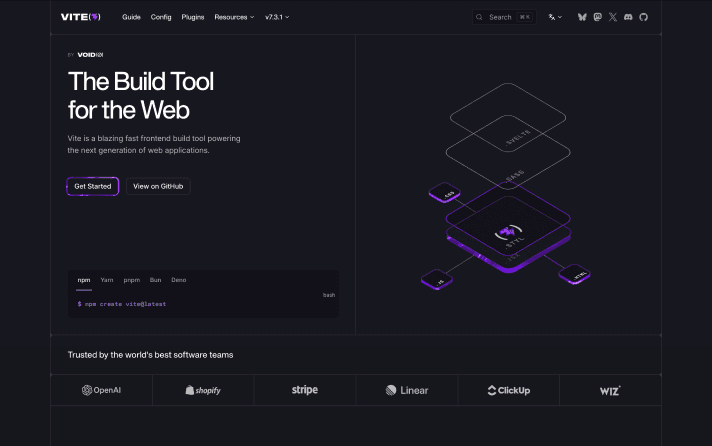Viewport: 712px width, 446px height.
Task: Click the Stripe logo
Action: (x=305, y=390)
